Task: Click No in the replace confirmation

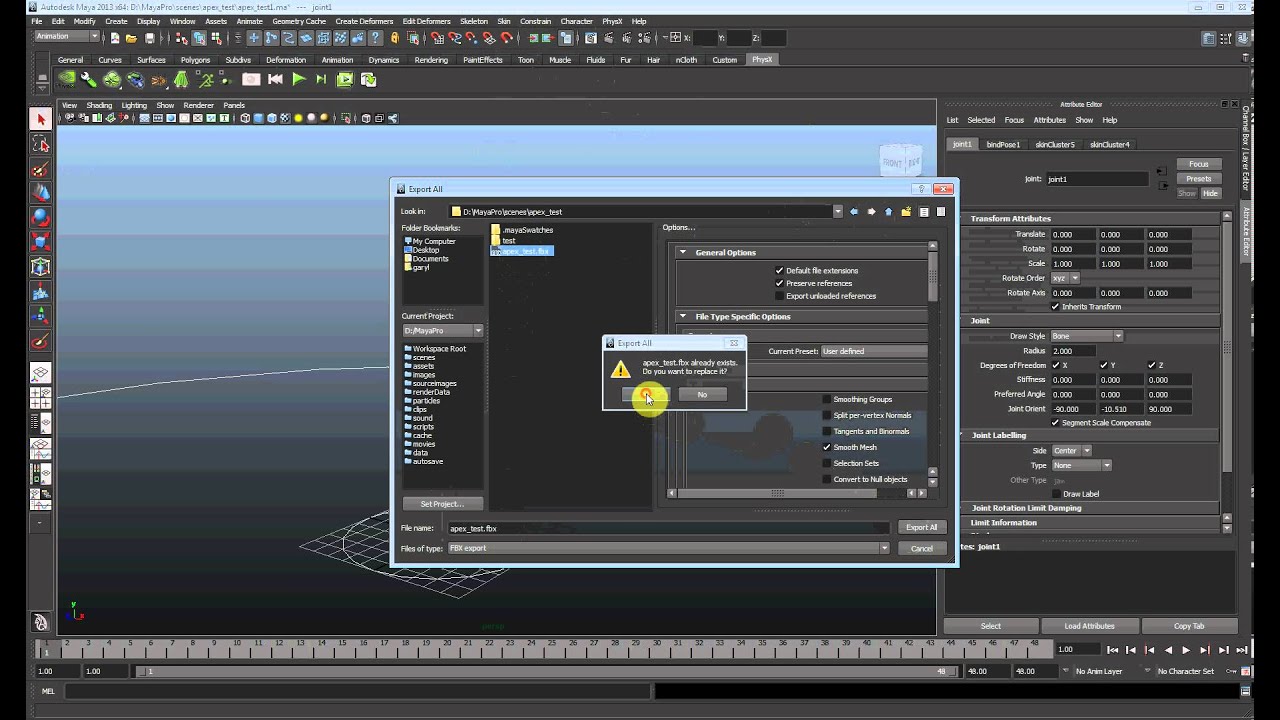Action: [x=702, y=395]
